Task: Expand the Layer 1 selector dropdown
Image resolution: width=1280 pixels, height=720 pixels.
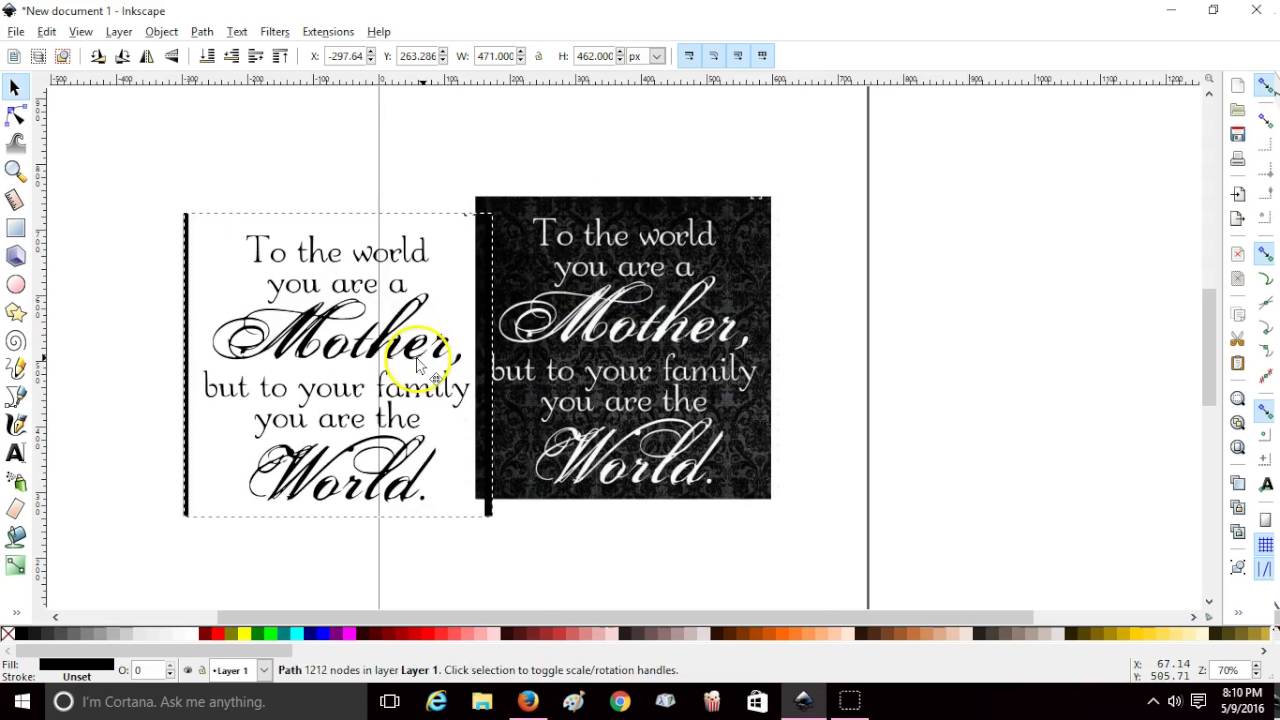Action: tap(264, 670)
